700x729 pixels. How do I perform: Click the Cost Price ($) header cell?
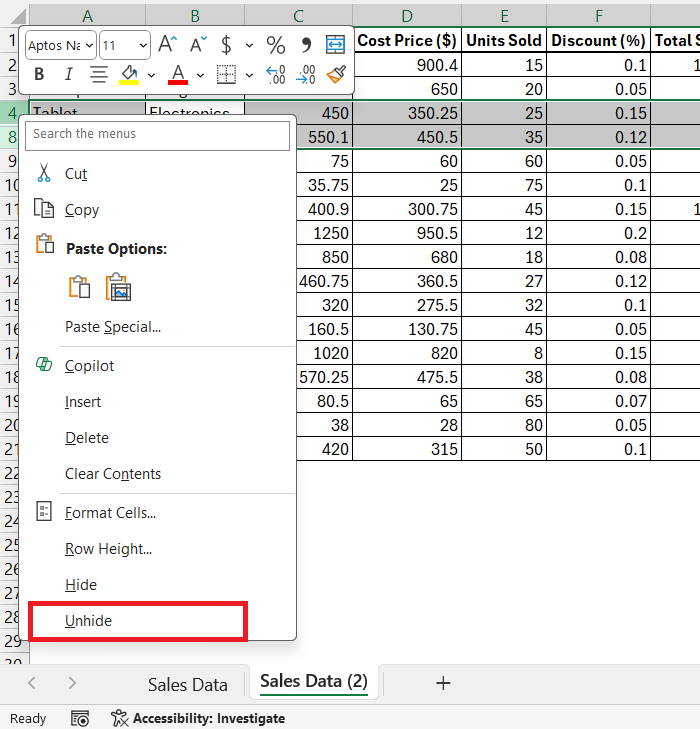(x=407, y=40)
